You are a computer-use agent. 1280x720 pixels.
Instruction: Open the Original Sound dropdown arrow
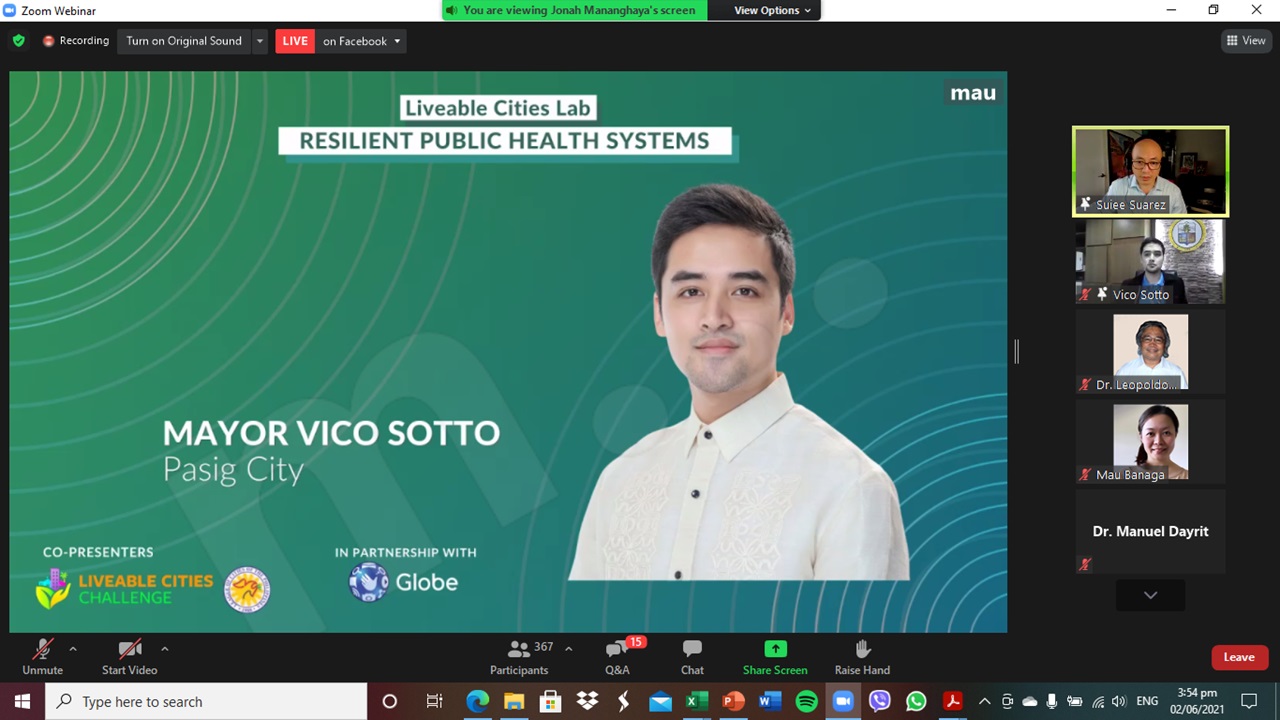tap(260, 41)
